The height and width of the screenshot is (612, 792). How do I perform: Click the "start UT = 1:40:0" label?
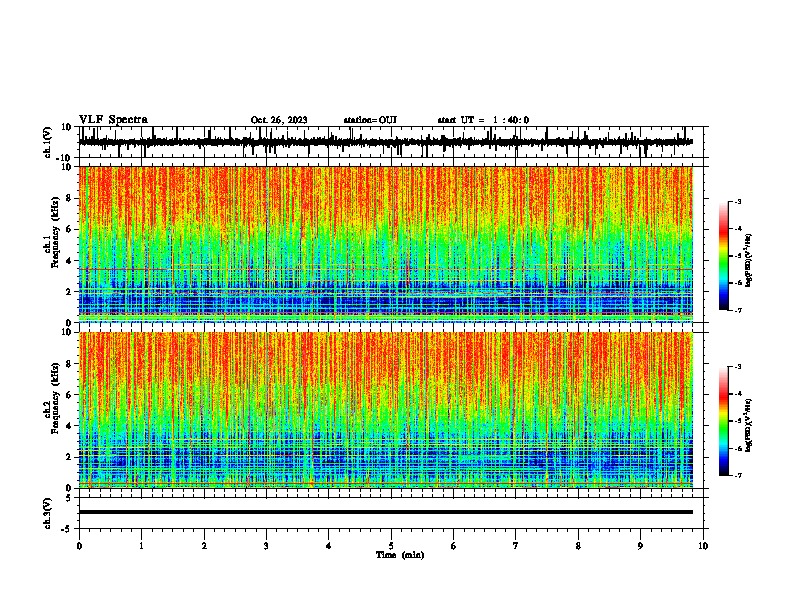(x=483, y=120)
